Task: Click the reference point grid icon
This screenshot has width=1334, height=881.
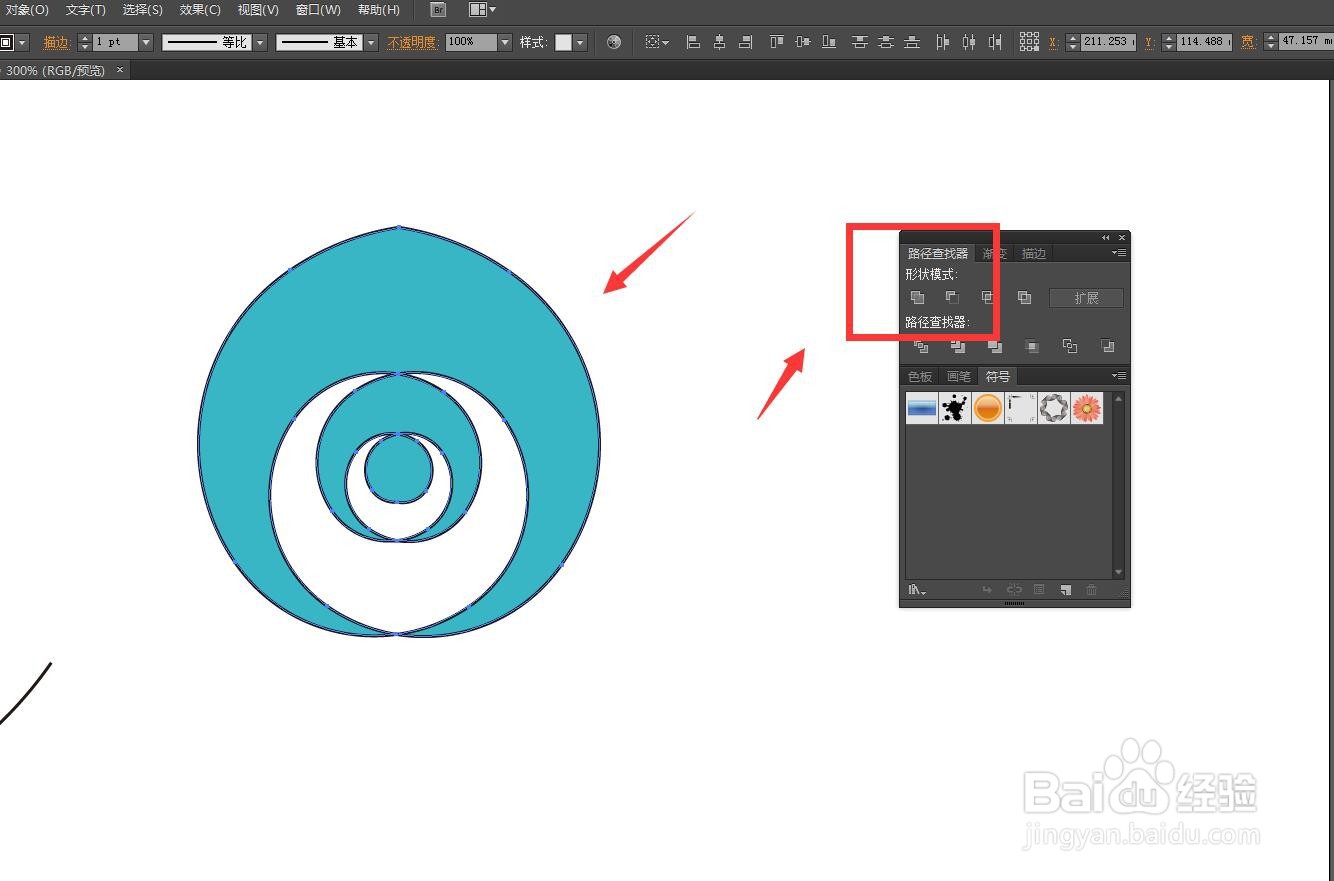Action: (1029, 42)
